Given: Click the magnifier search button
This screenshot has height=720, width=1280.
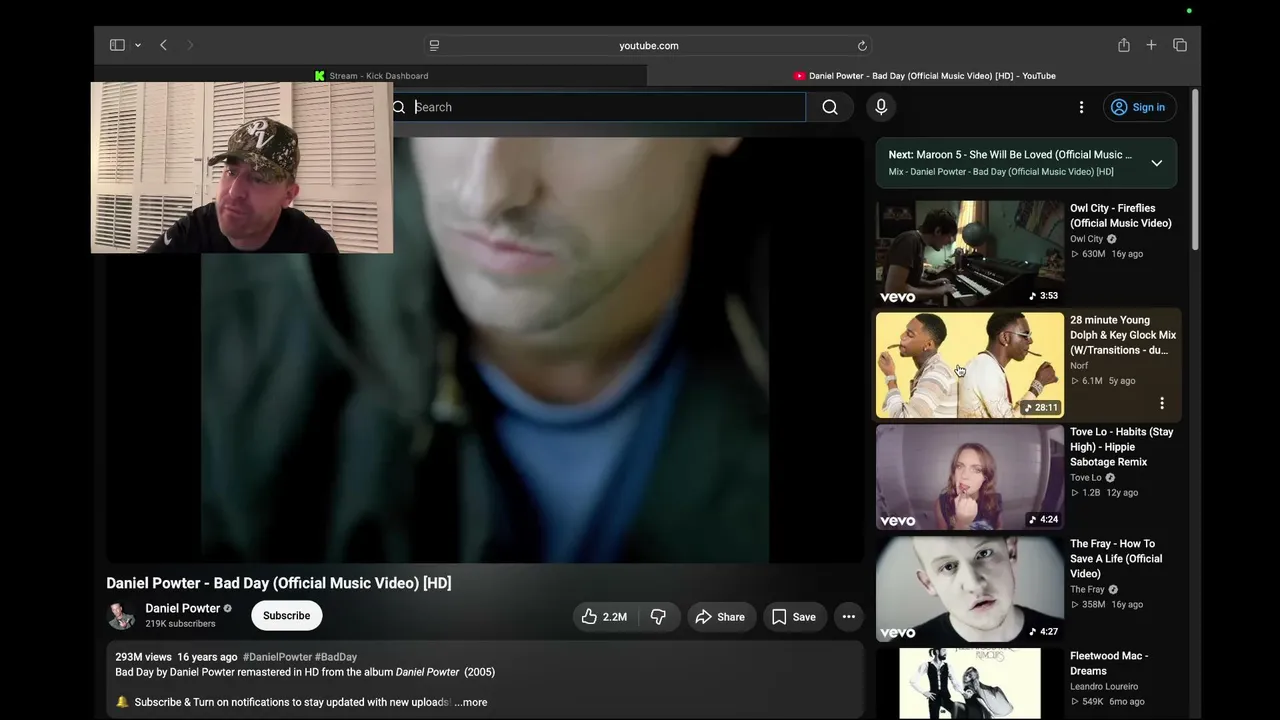Looking at the screenshot, I should [x=830, y=107].
